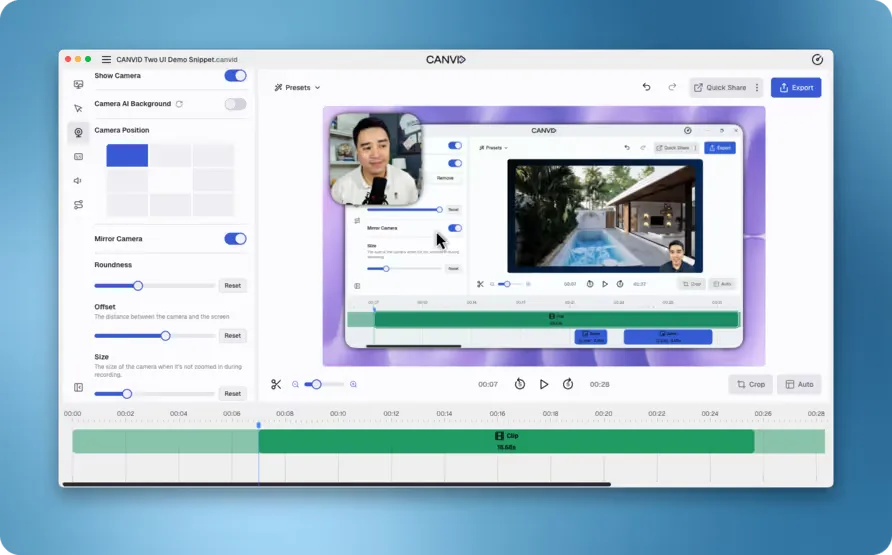Open the cursor settings sidebar tab
892x555 pixels.
[78, 108]
